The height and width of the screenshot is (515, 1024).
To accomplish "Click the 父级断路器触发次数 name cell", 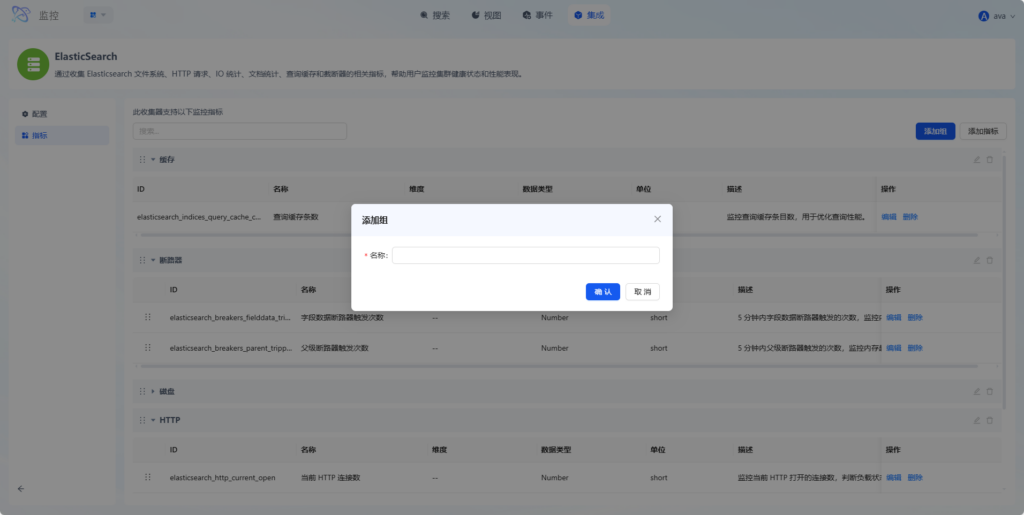I will click(x=334, y=348).
